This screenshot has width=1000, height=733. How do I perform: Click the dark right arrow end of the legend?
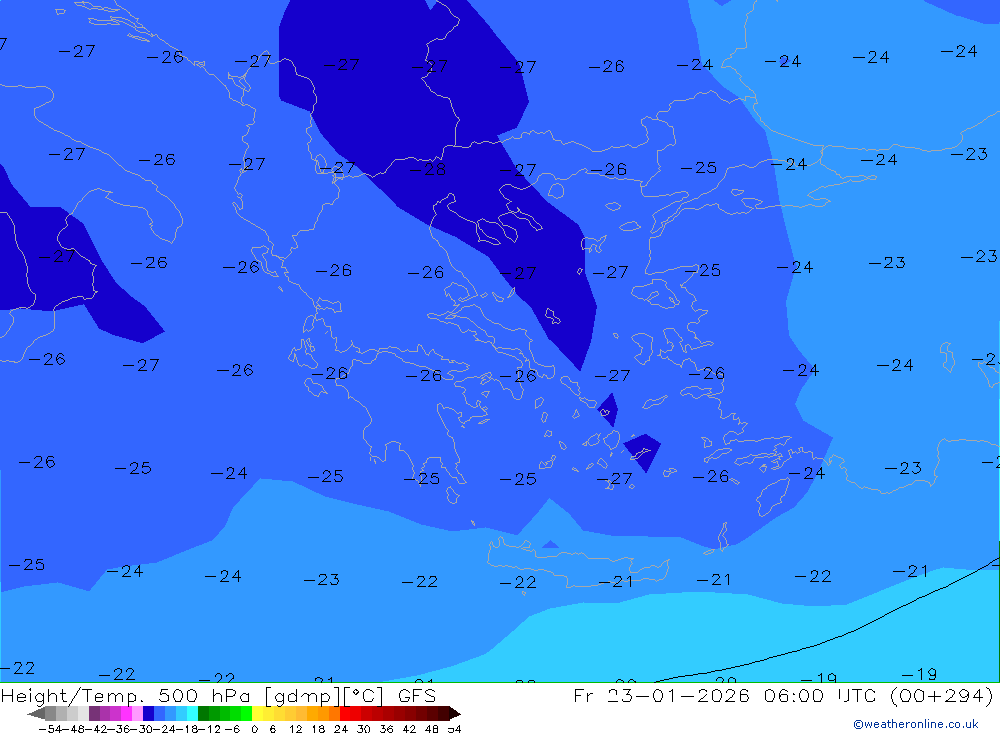click(455, 713)
